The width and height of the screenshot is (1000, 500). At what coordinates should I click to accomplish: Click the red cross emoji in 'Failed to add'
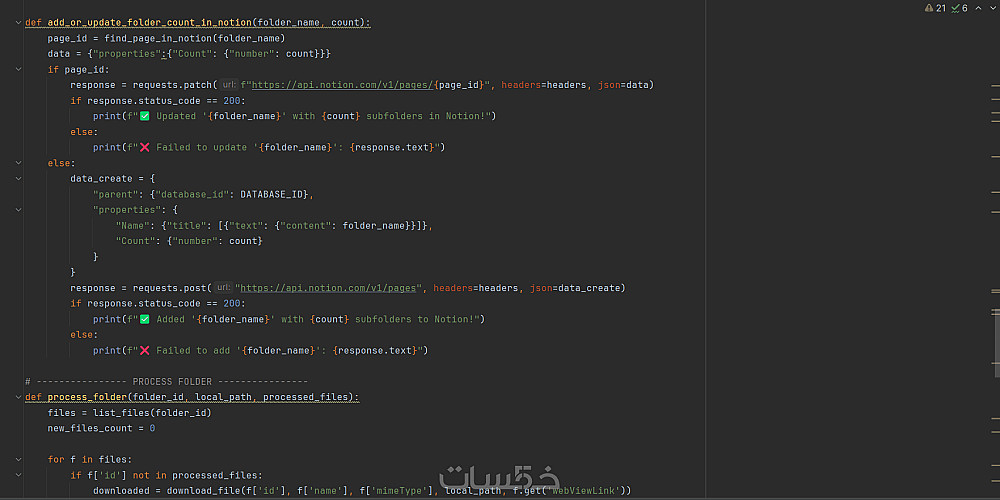pyautogui.click(x=145, y=350)
